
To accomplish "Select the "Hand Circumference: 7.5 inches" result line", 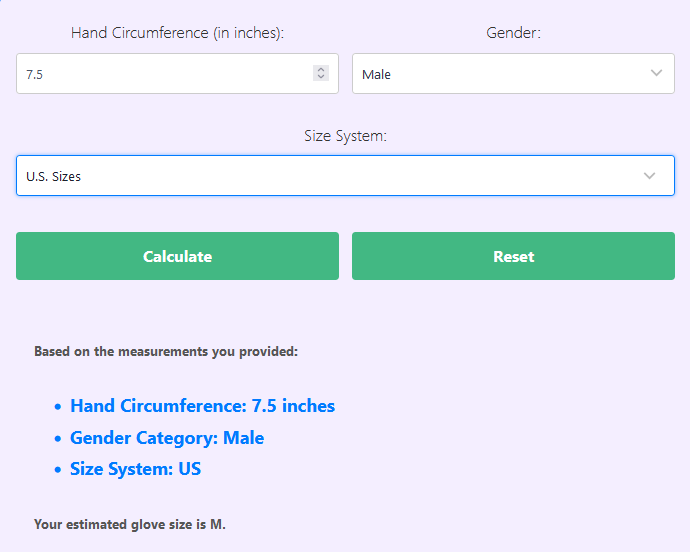I will 202,406.
